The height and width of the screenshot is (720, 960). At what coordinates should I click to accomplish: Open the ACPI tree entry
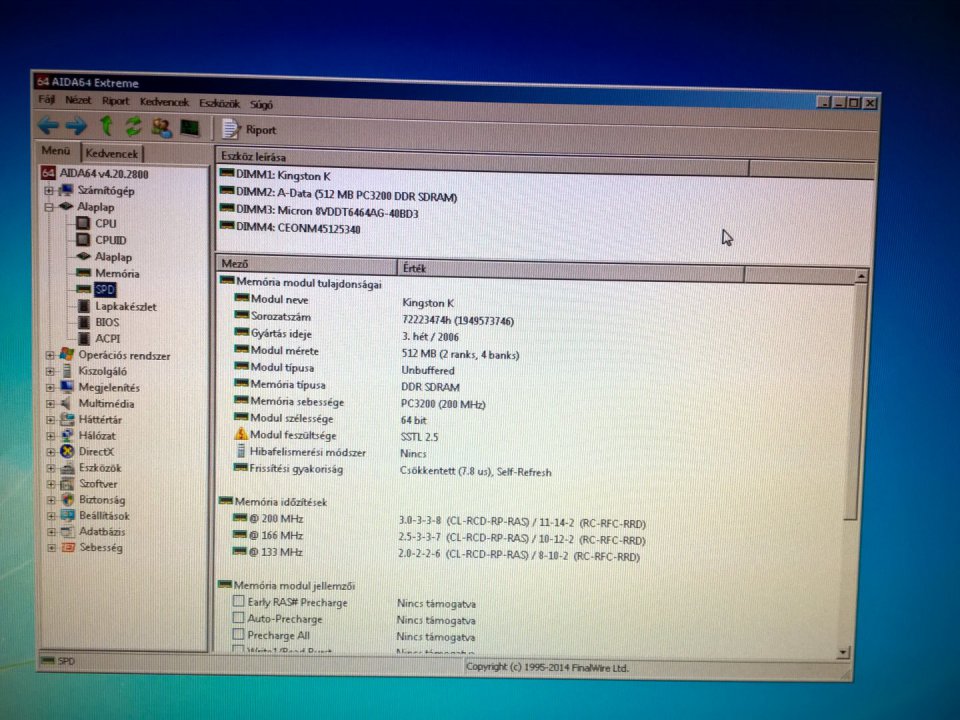pos(108,339)
